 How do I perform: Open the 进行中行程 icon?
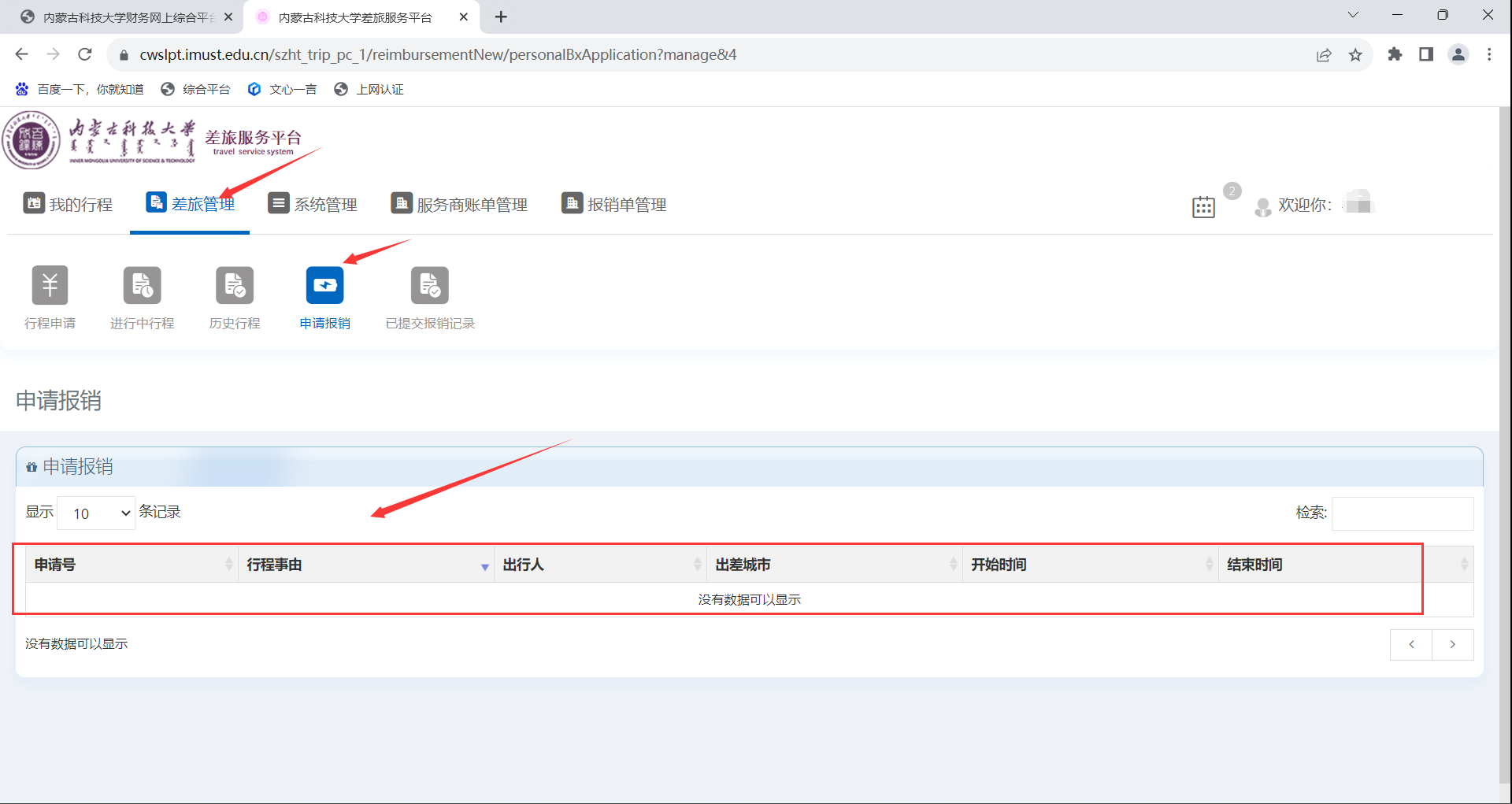[142, 285]
